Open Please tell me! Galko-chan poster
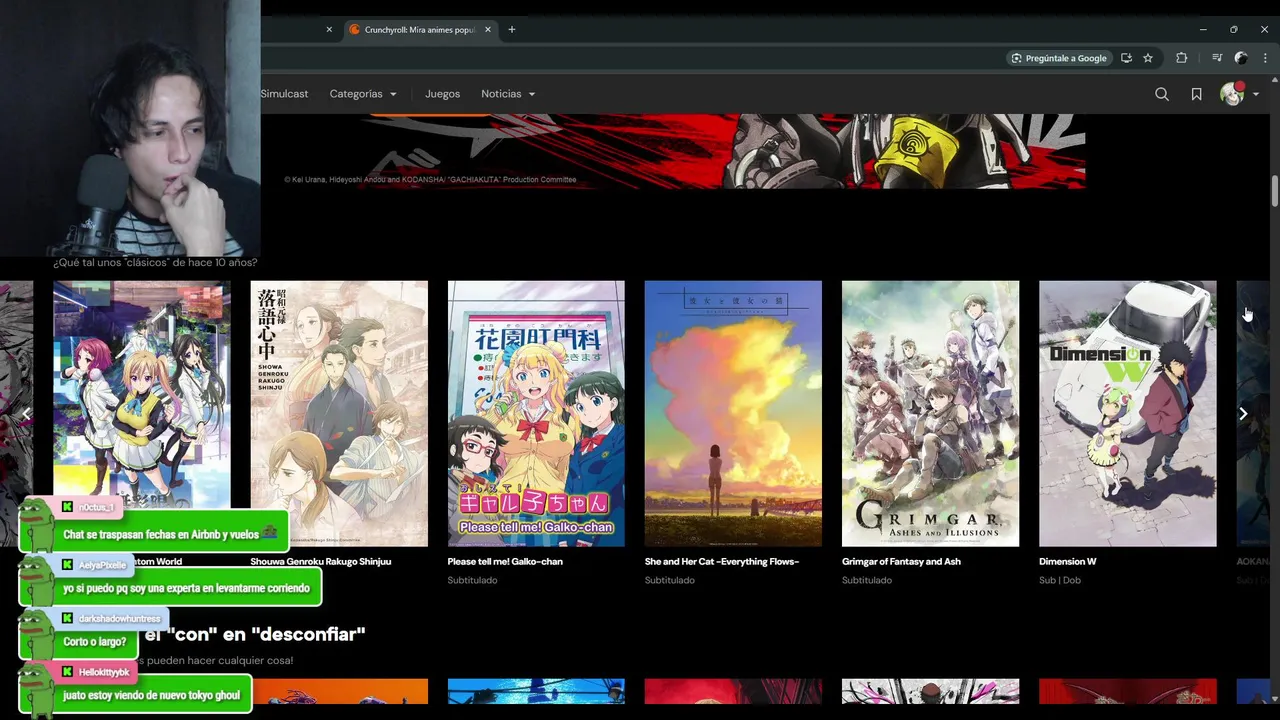 point(536,414)
